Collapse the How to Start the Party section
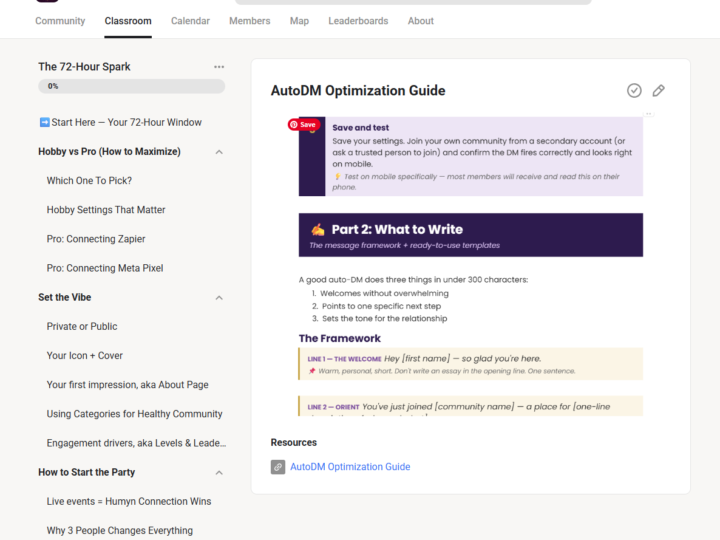Viewport: 720px width, 540px height. coord(219,472)
